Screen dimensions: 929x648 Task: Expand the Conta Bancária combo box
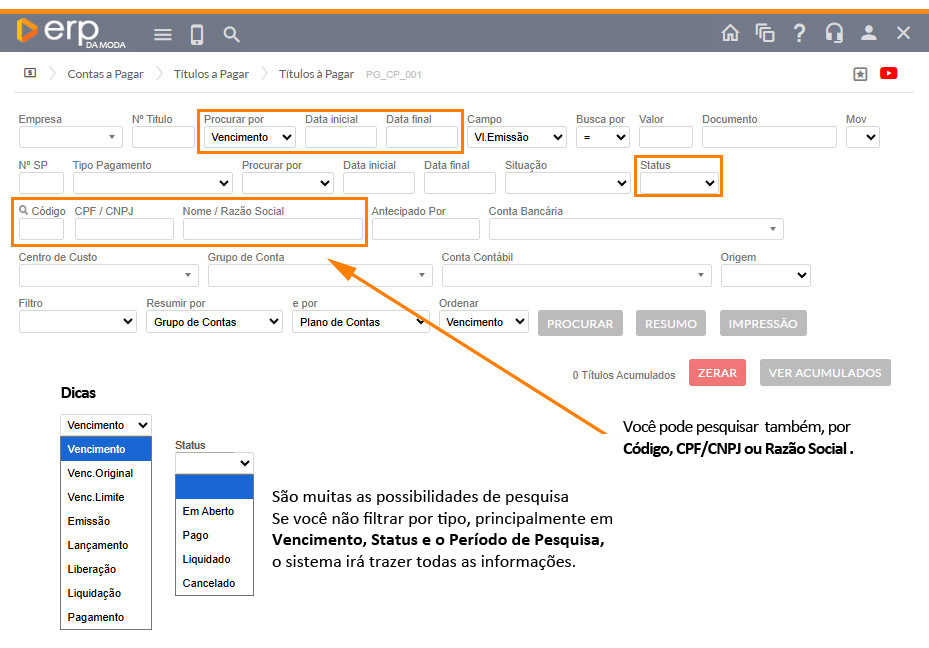635,229
